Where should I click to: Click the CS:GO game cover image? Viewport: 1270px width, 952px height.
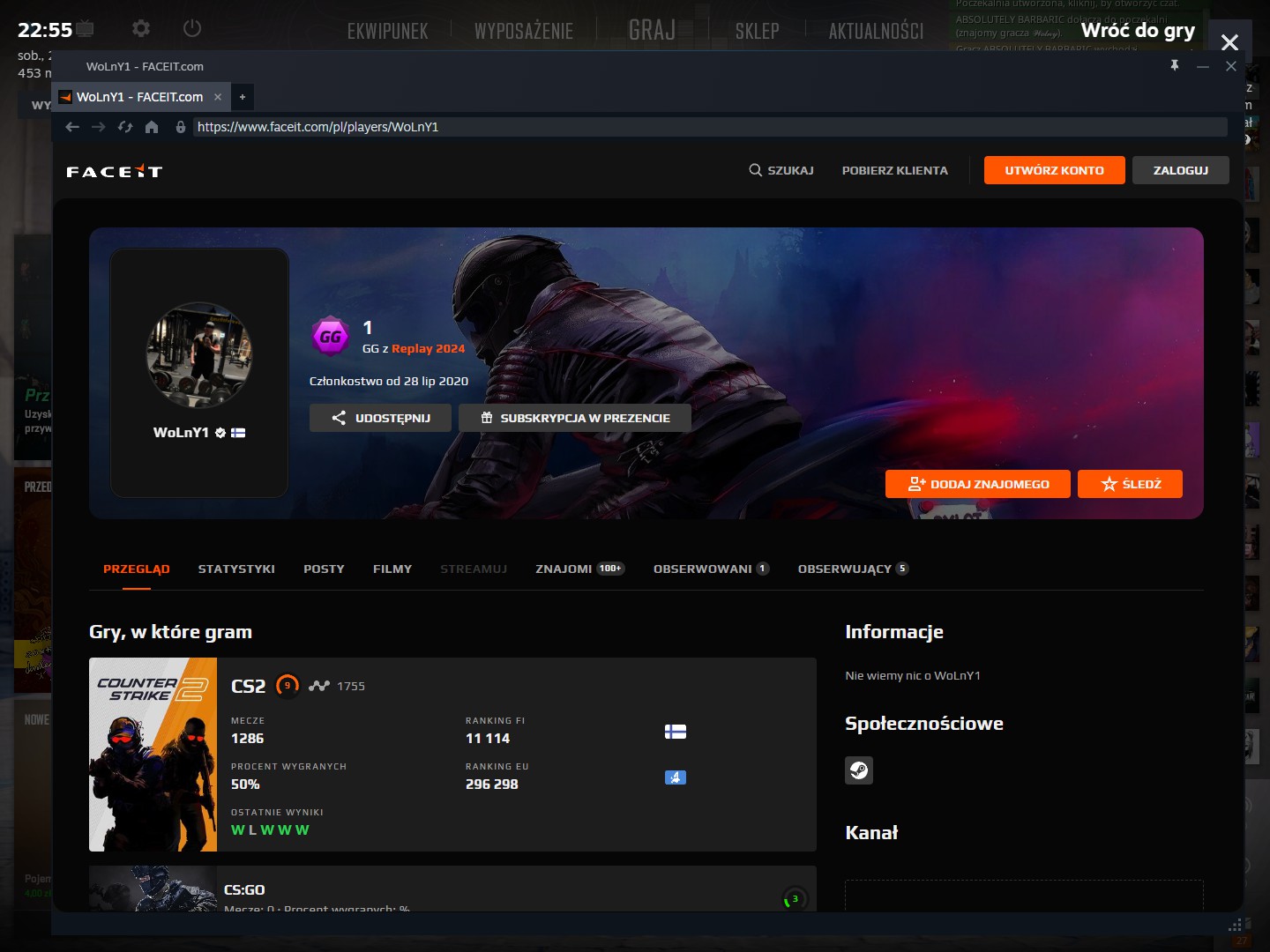point(153,888)
